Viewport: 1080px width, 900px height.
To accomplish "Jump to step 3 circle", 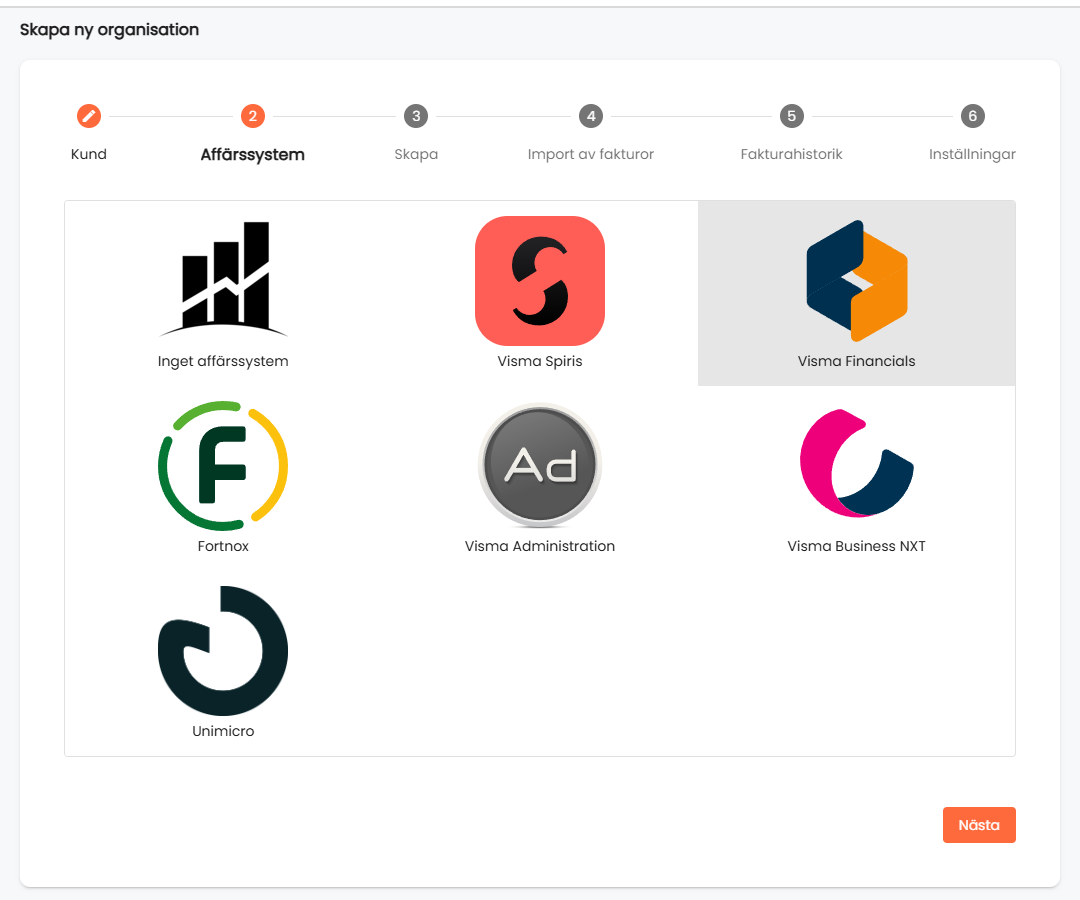I will pyautogui.click(x=416, y=116).
